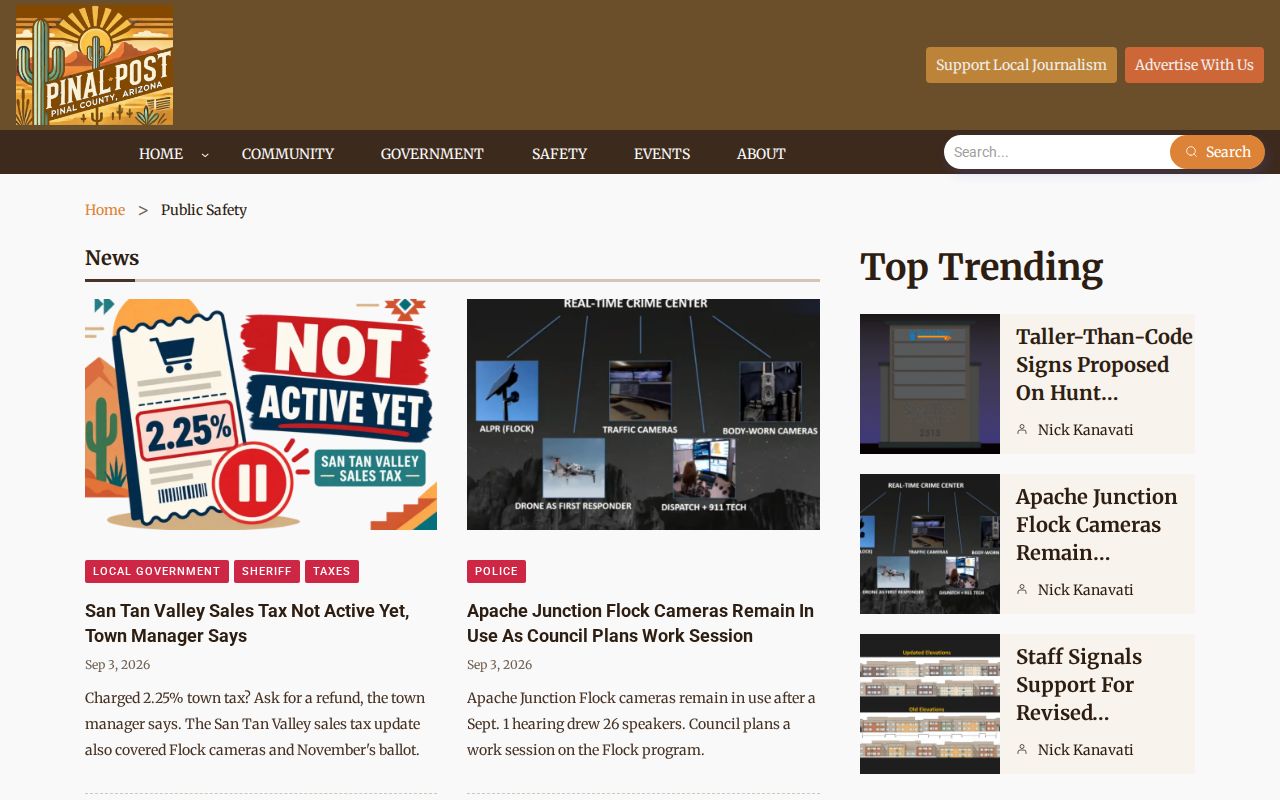Viewport: 1280px width, 800px height.
Task: Click the magnifier icon in Search button
Action: click(x=1191, y=152)
